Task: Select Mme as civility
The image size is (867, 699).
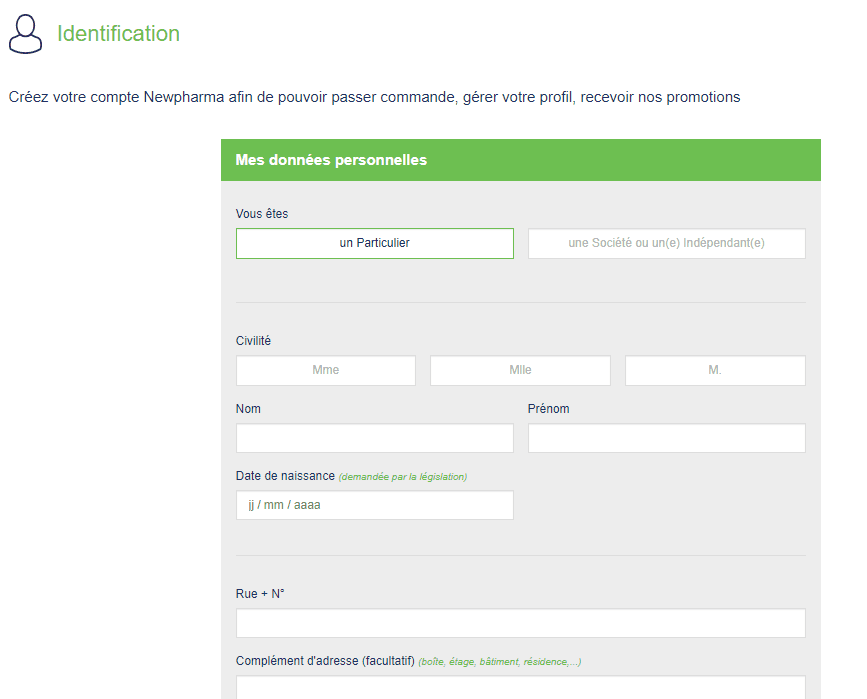Action: click(x=326, y=370)
